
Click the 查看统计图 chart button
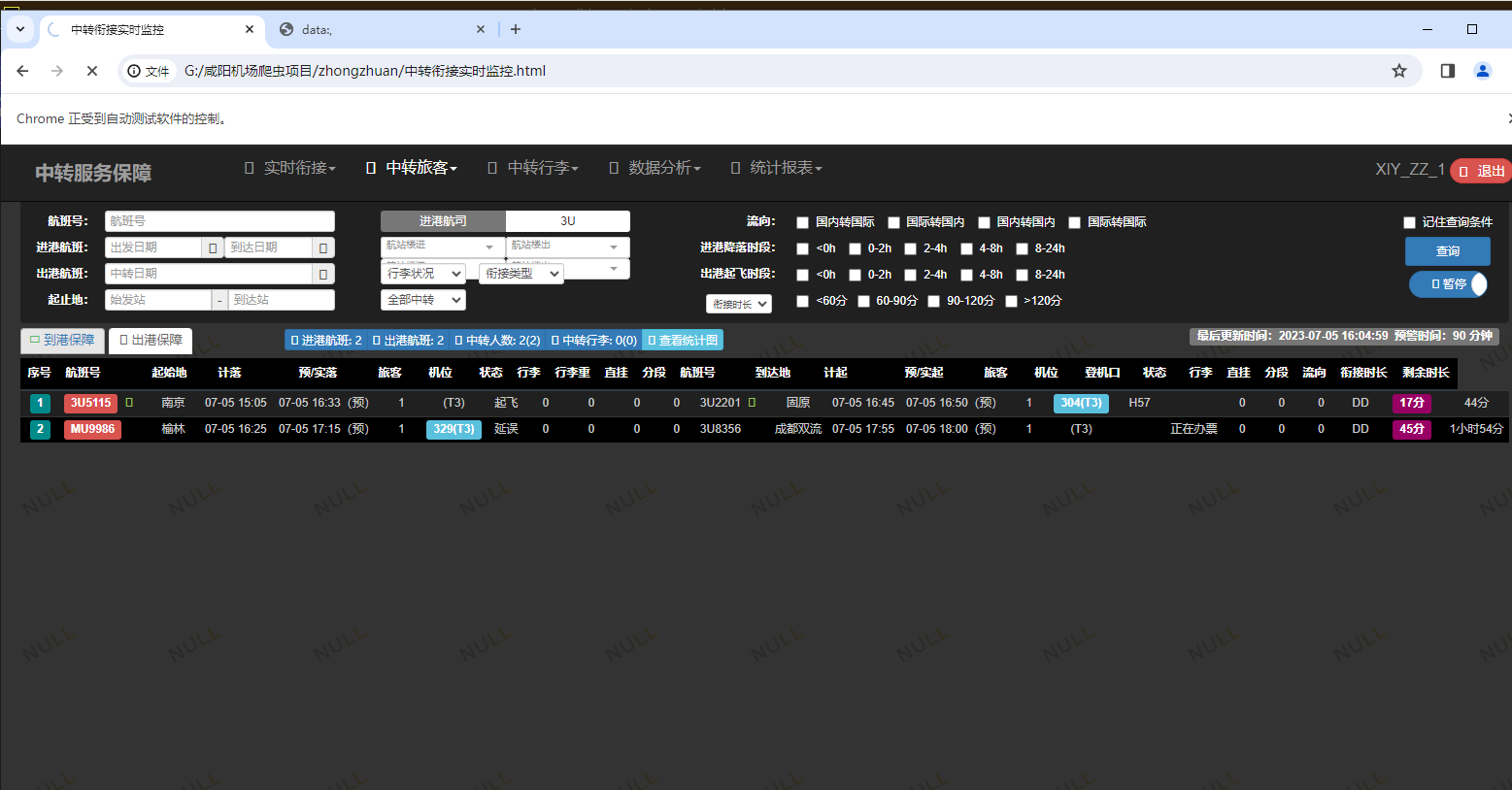click(683, 340)
